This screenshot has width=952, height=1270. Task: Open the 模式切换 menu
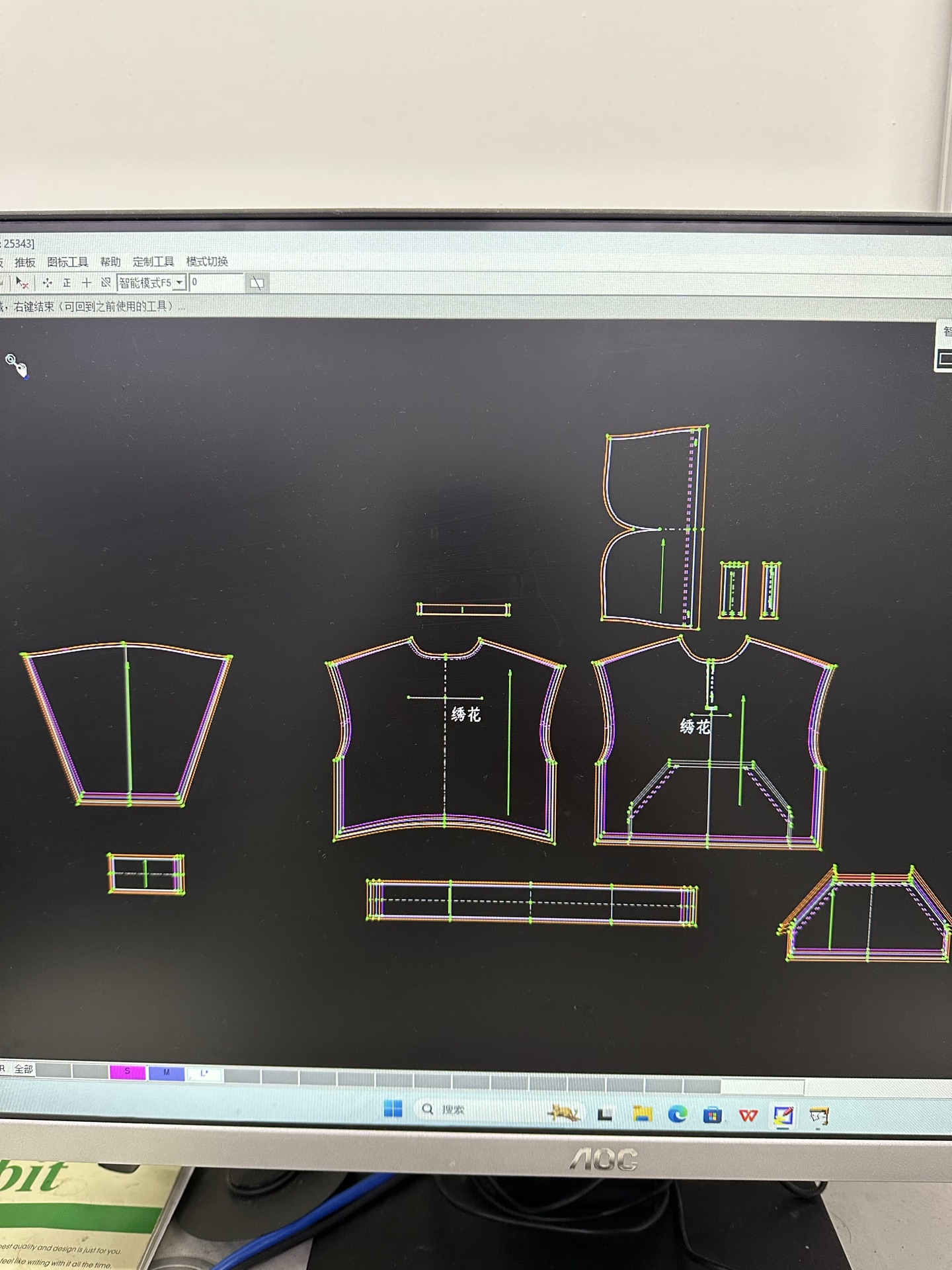tap(207, 261)
